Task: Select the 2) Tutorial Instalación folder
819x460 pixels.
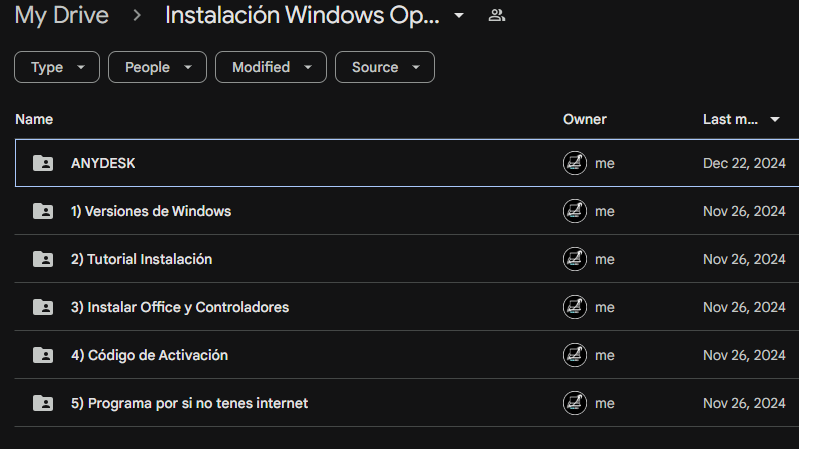Action: coord(141,259)
